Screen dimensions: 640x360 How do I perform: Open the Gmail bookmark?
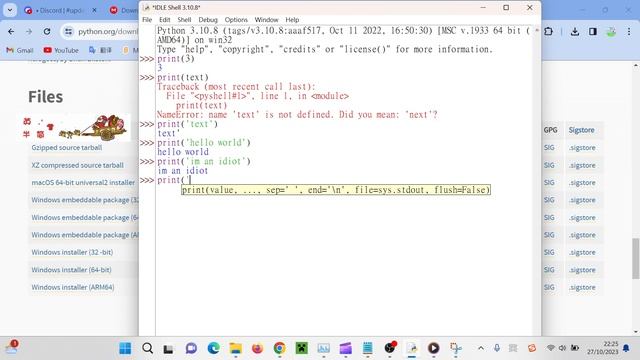coord(20,50)
